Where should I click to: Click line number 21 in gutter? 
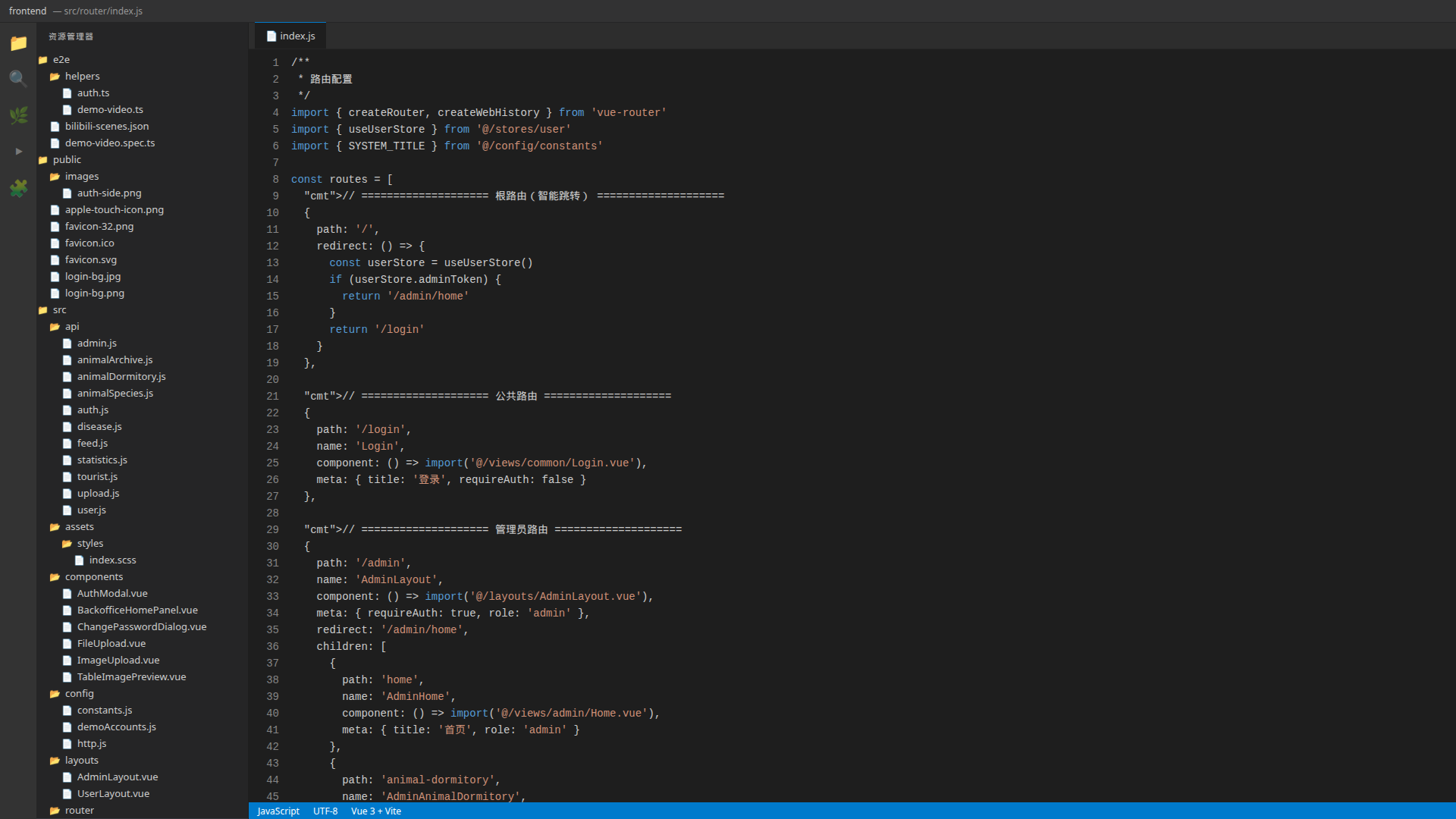point(272,396)
